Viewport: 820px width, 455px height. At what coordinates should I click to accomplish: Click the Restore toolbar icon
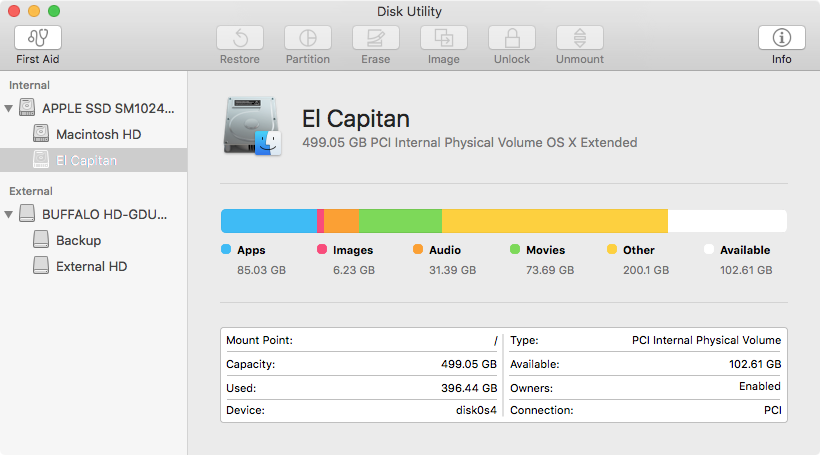coord(240,38)
